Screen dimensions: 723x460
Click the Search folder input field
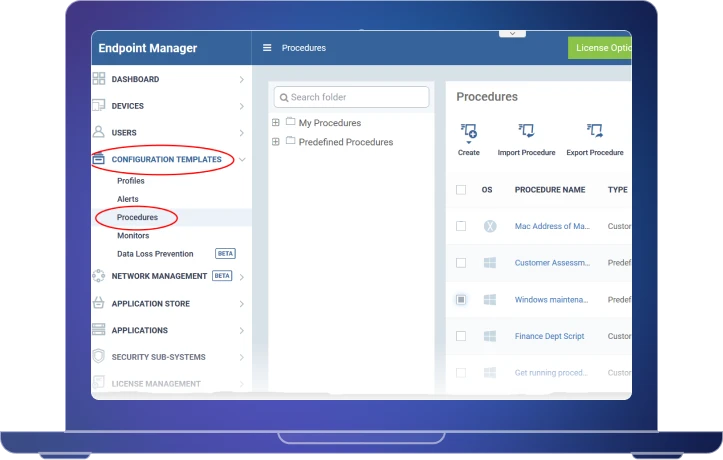[350, 97]
